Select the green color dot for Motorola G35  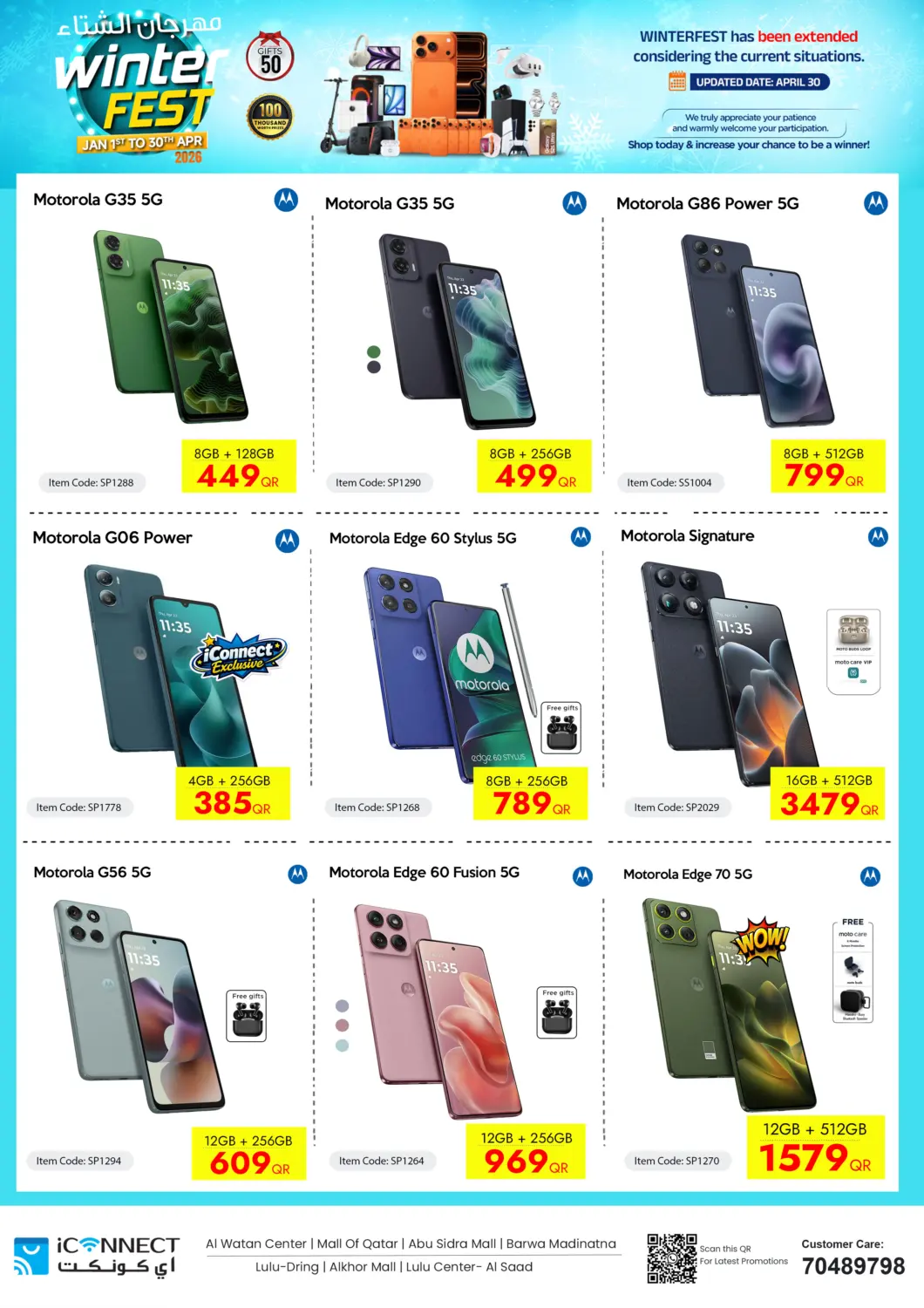[x=374, y=351]
